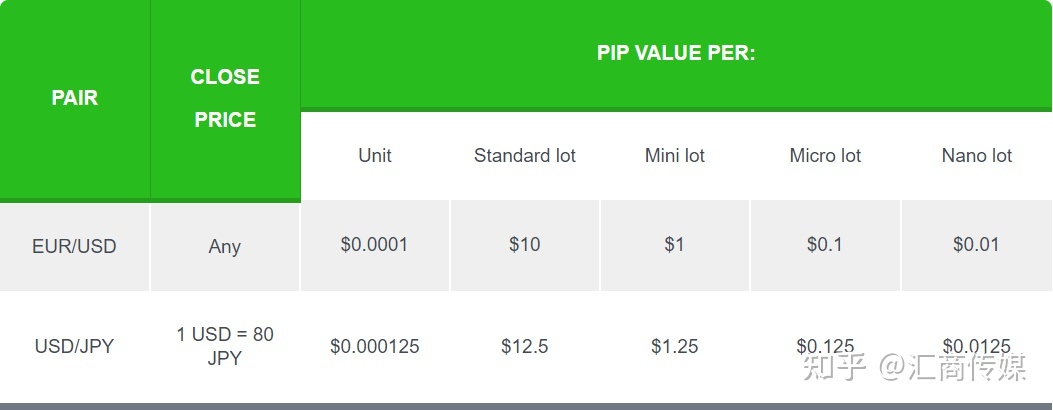Select the CLOSE PRICE header cell

click(225, 98)
